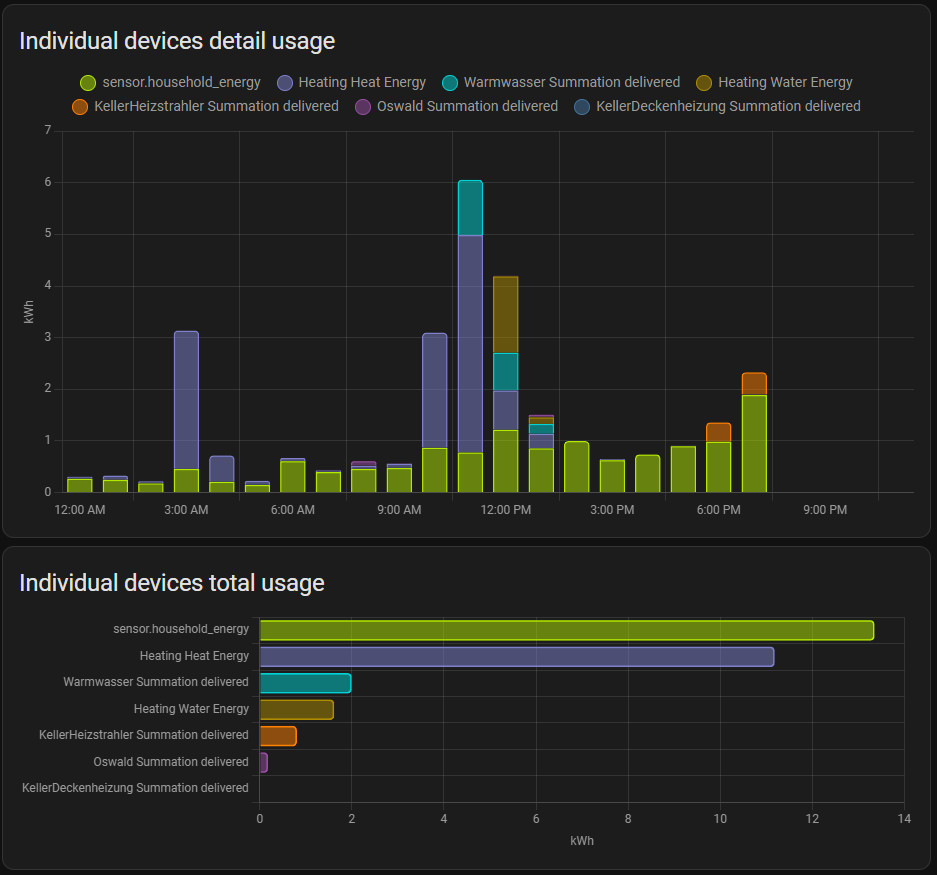Click the teal Warmwasser legend circle icon
Screen dimensions: 937x875
point(450,83)
